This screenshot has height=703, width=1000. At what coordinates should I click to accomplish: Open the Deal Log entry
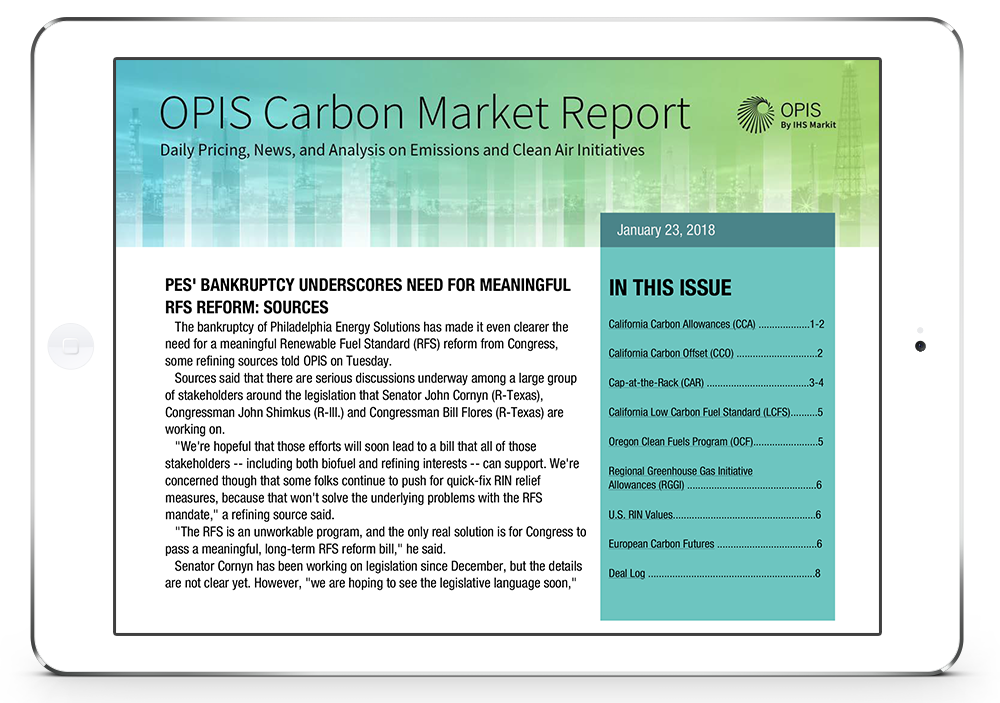(714, 574)
